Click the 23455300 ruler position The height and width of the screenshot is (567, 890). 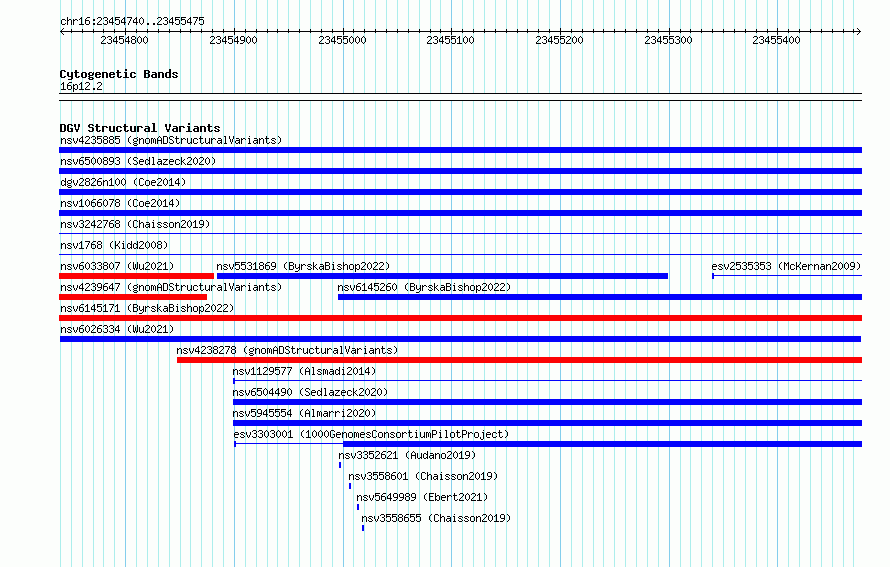[668, 40]
